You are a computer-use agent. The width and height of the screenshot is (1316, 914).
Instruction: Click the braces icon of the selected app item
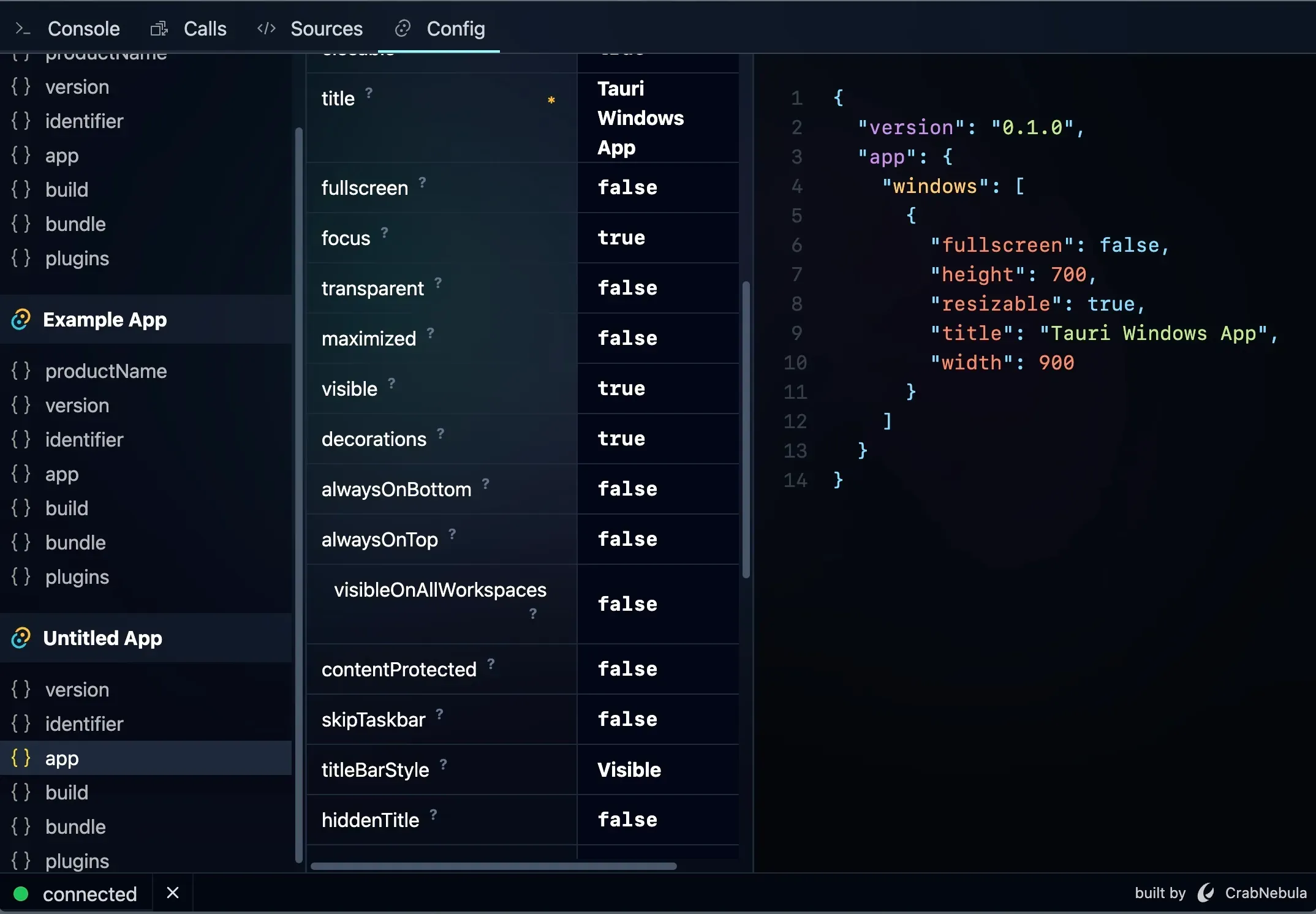click(21, 758)
